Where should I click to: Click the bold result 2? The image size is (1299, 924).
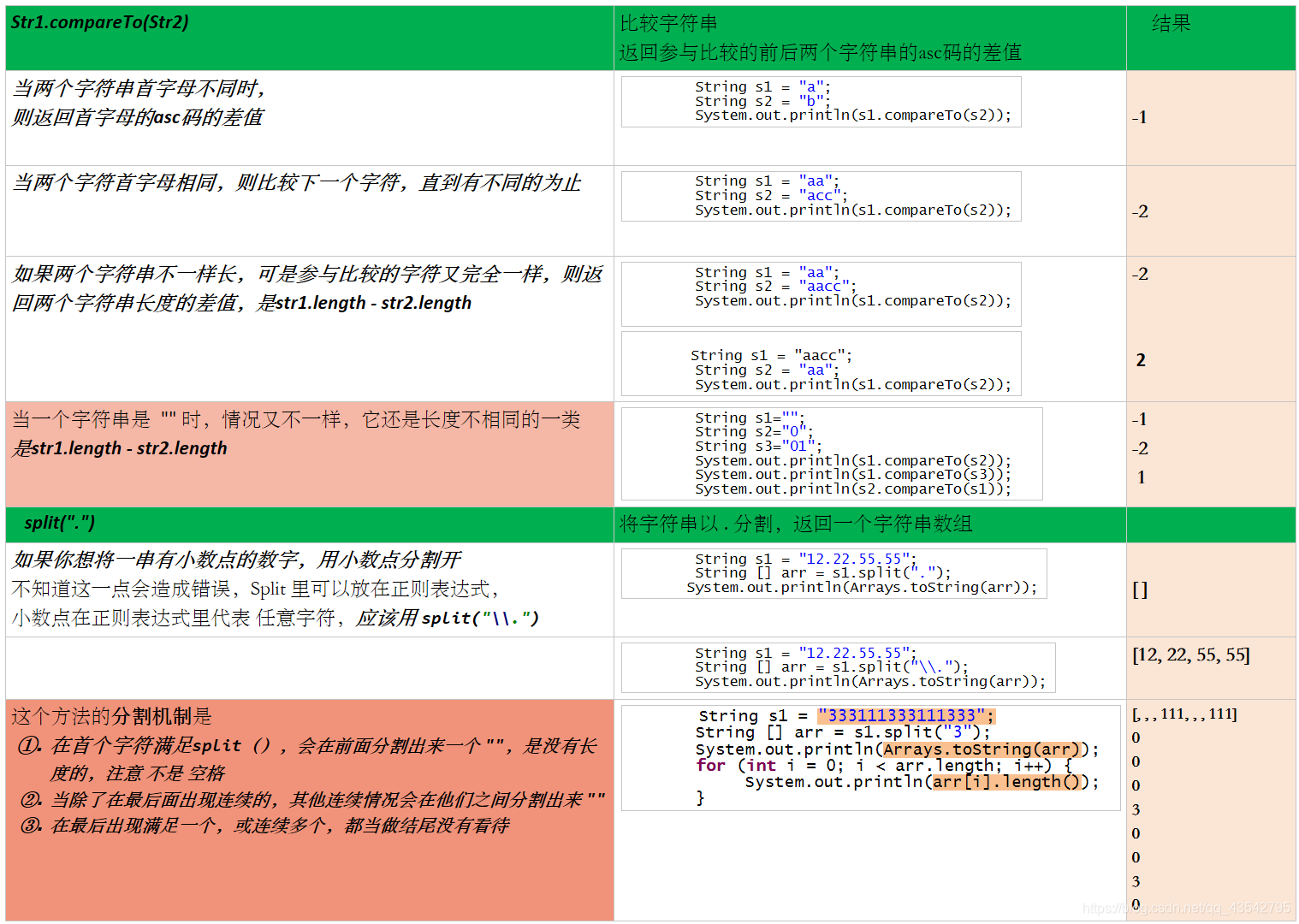click(1141, 360)
